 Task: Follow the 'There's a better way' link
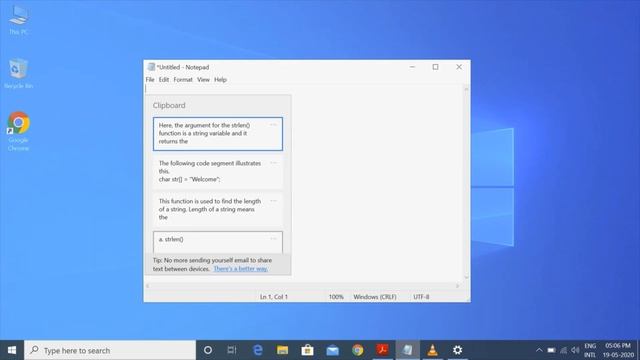coord(240,269)
